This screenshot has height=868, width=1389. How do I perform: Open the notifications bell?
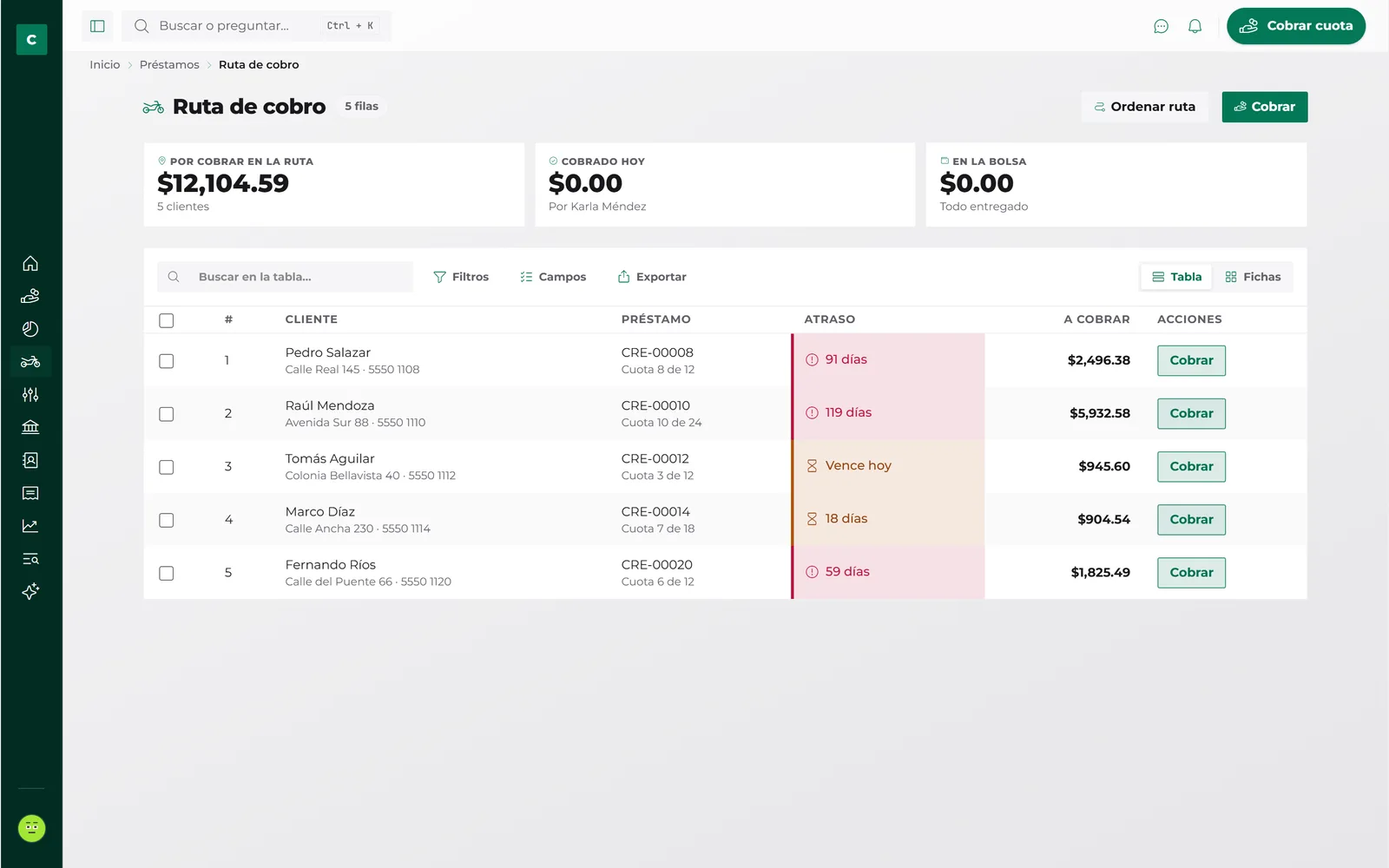[1195, 26]
